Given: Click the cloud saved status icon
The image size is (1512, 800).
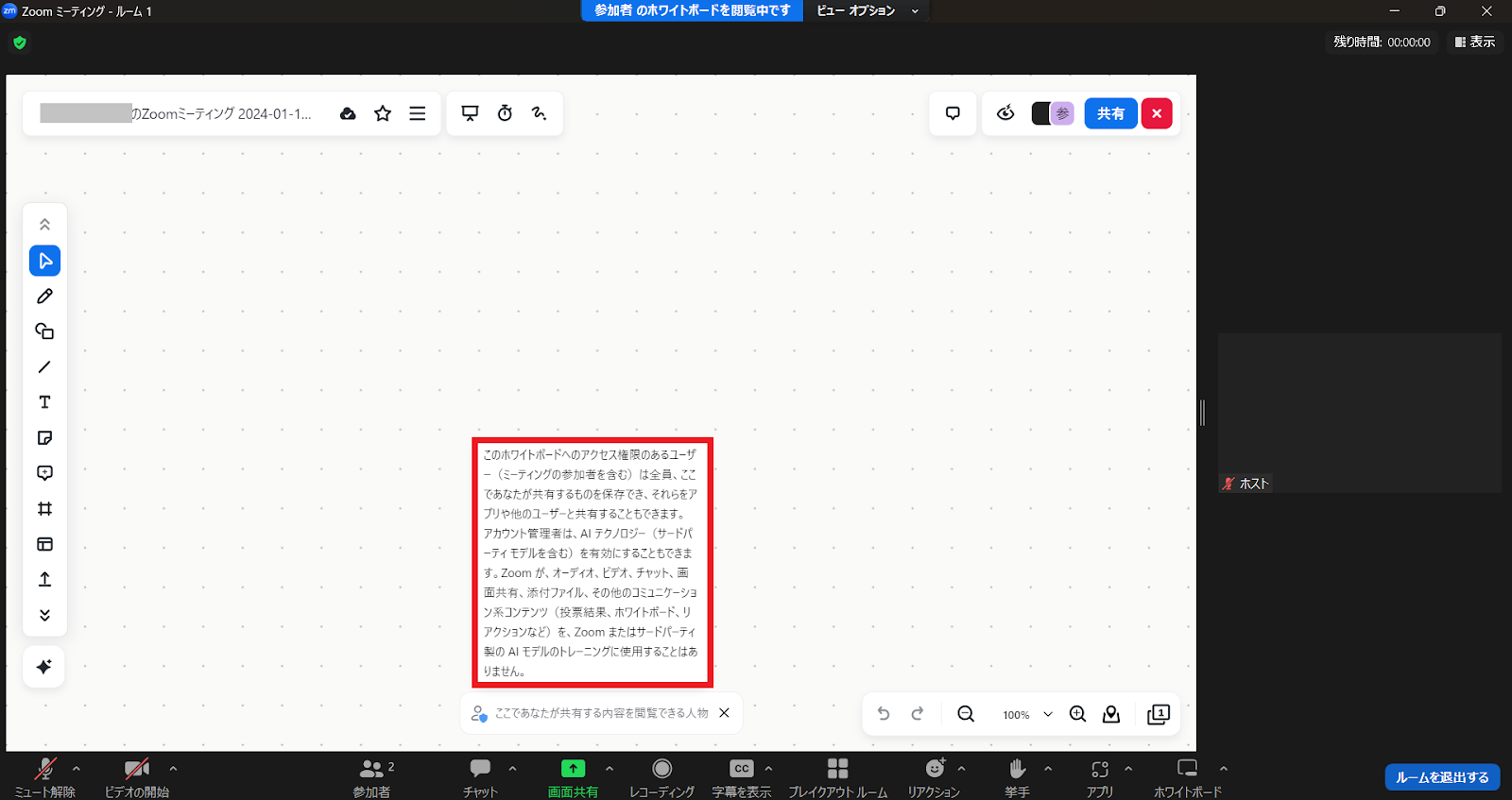Looking at the screenshot, I should [348, 113].
